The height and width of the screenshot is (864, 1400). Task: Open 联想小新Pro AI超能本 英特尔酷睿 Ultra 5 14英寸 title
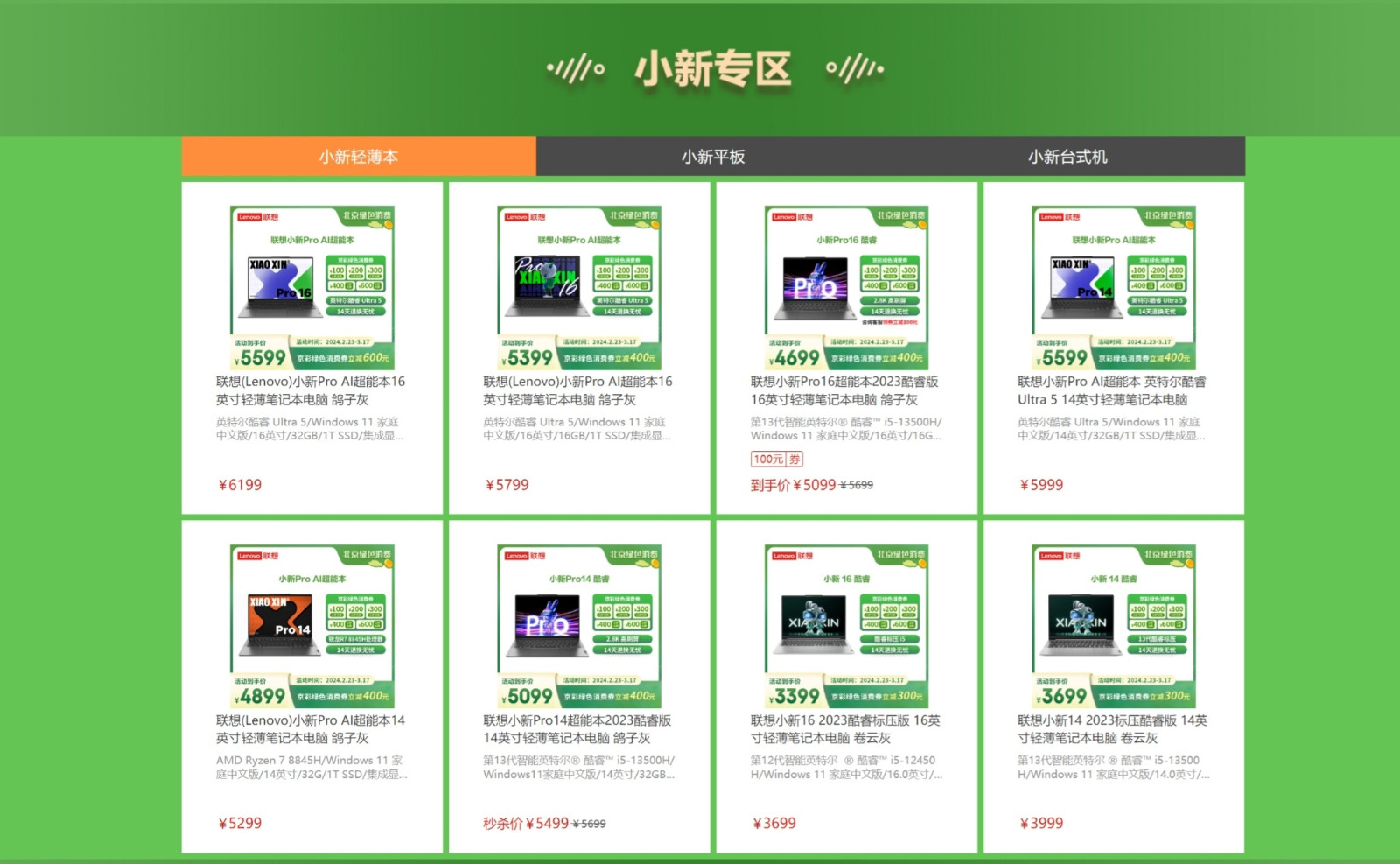click(1112, 390)
